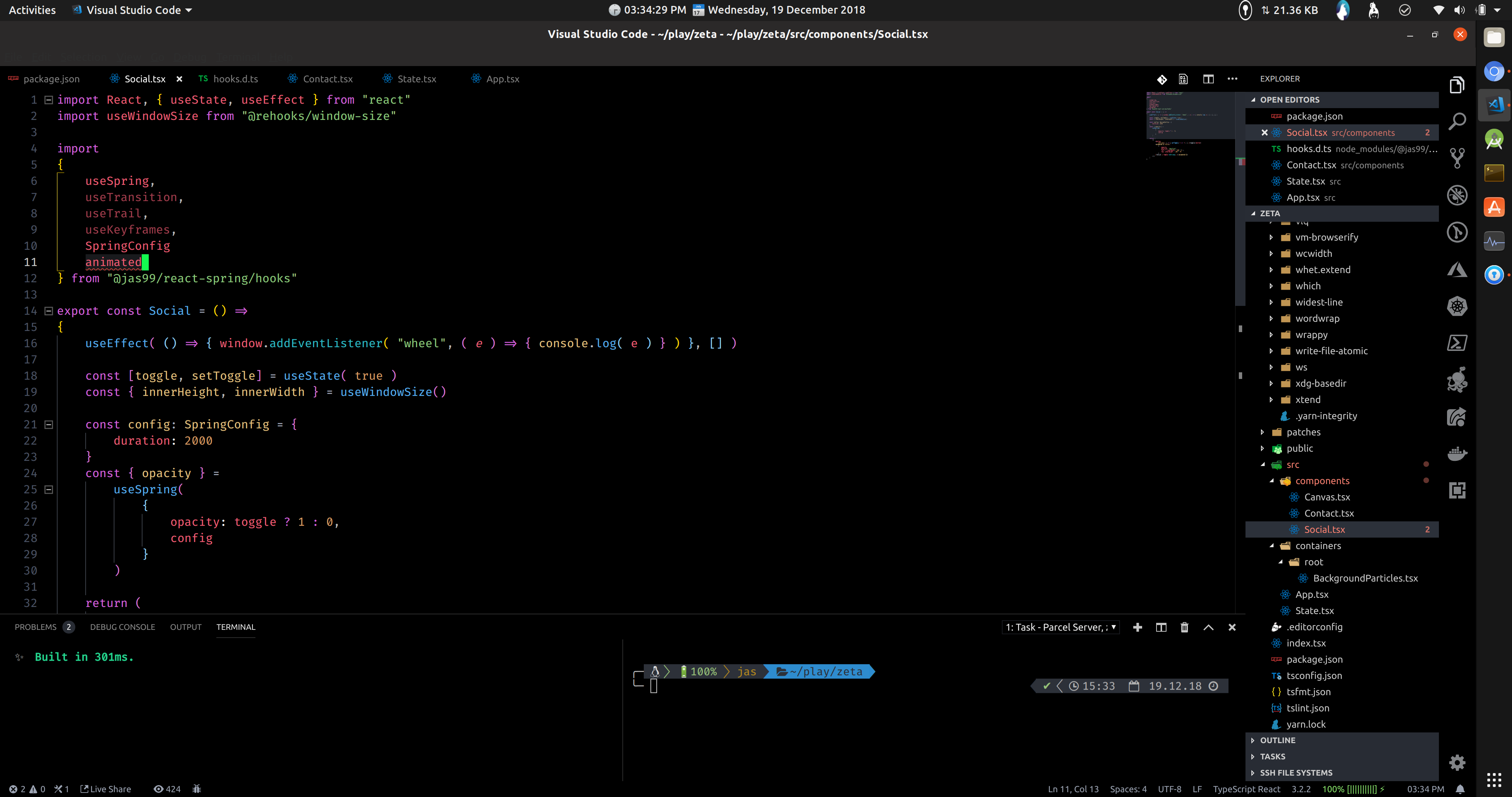Screen dimensions: 1512x797
Task: Collapse the containers folder
Action: [x=1341, y=546]
